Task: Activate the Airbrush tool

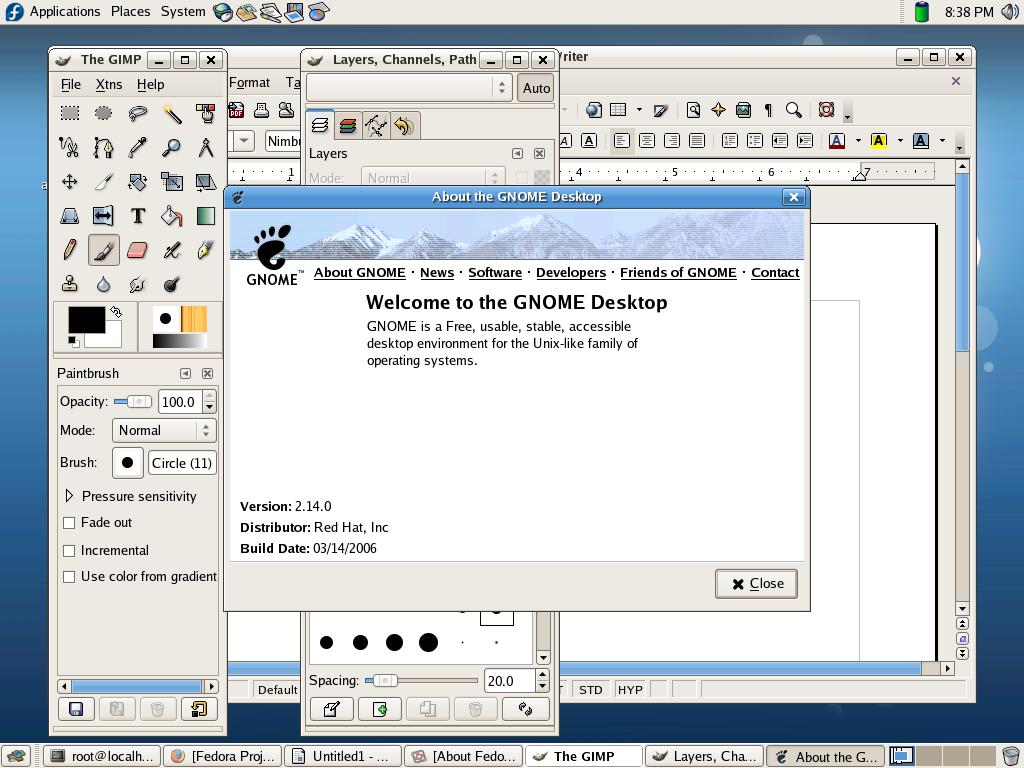Action: click(172, 249)
